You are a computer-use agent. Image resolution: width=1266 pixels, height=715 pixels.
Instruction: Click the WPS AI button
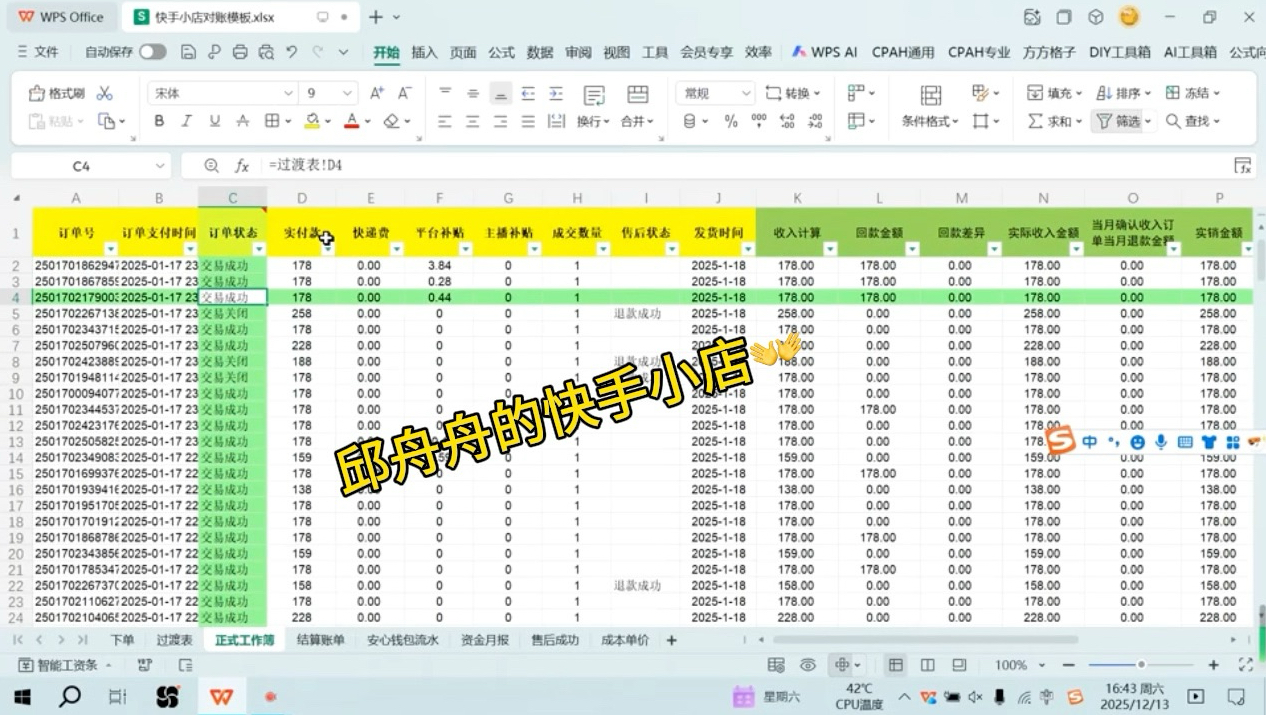[825, 52]
